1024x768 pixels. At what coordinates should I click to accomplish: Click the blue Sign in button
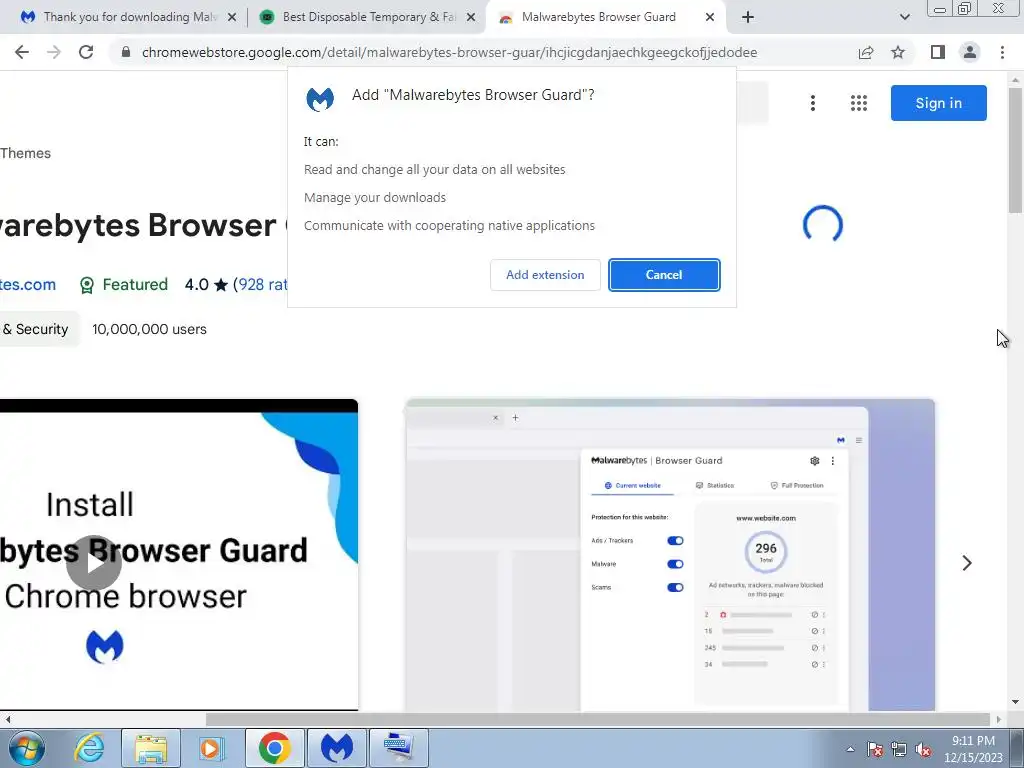click(938, 103)
